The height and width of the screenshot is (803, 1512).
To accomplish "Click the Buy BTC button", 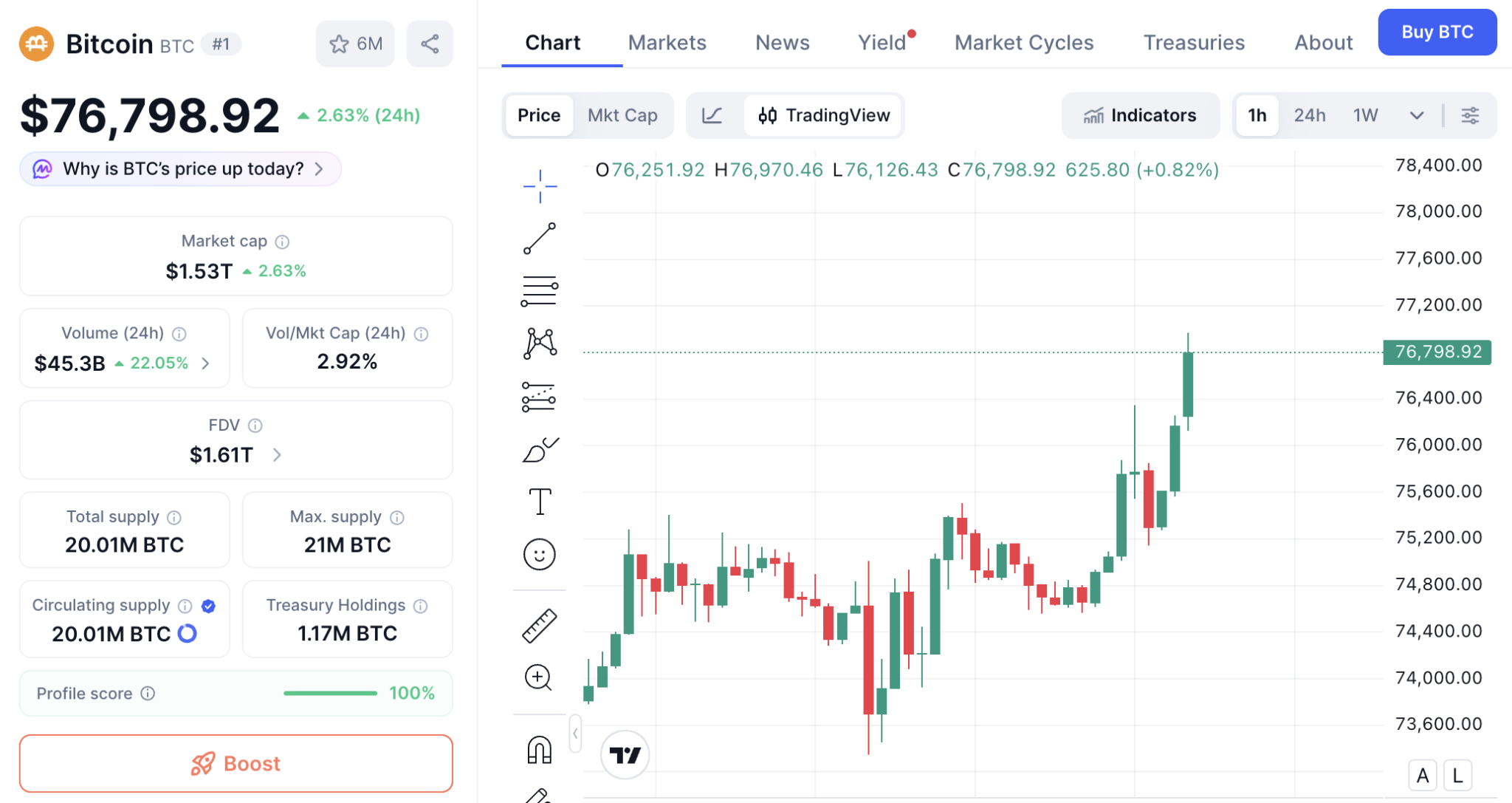I will 1437,33.
